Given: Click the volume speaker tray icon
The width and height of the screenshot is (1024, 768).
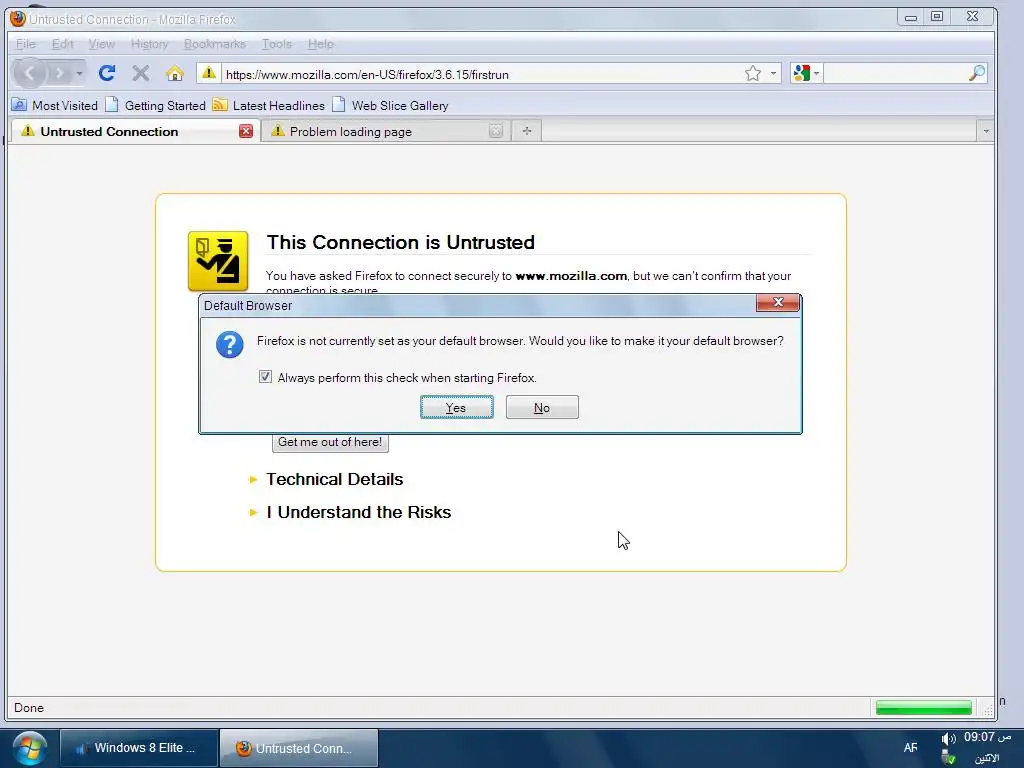Looking at the screenshot, I should (948, 739).
